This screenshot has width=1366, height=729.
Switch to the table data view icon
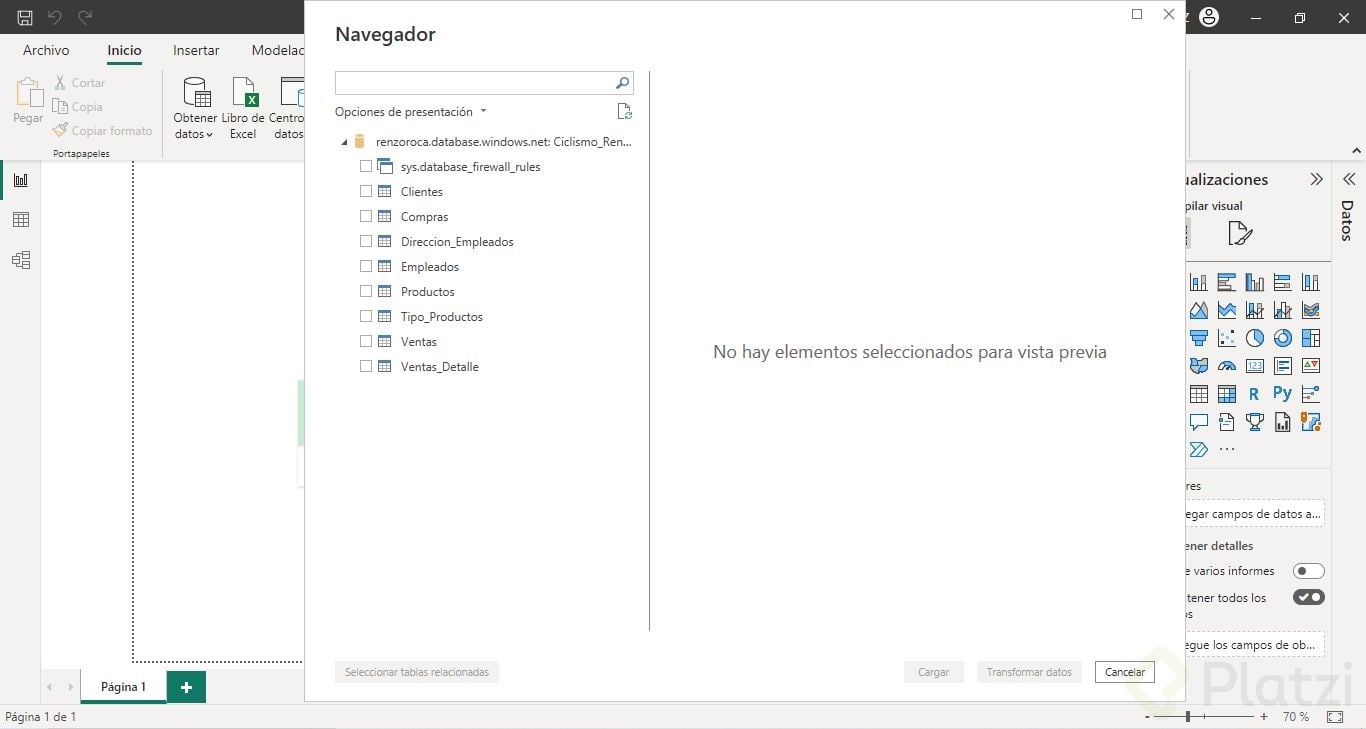click(x=20, y=220)
